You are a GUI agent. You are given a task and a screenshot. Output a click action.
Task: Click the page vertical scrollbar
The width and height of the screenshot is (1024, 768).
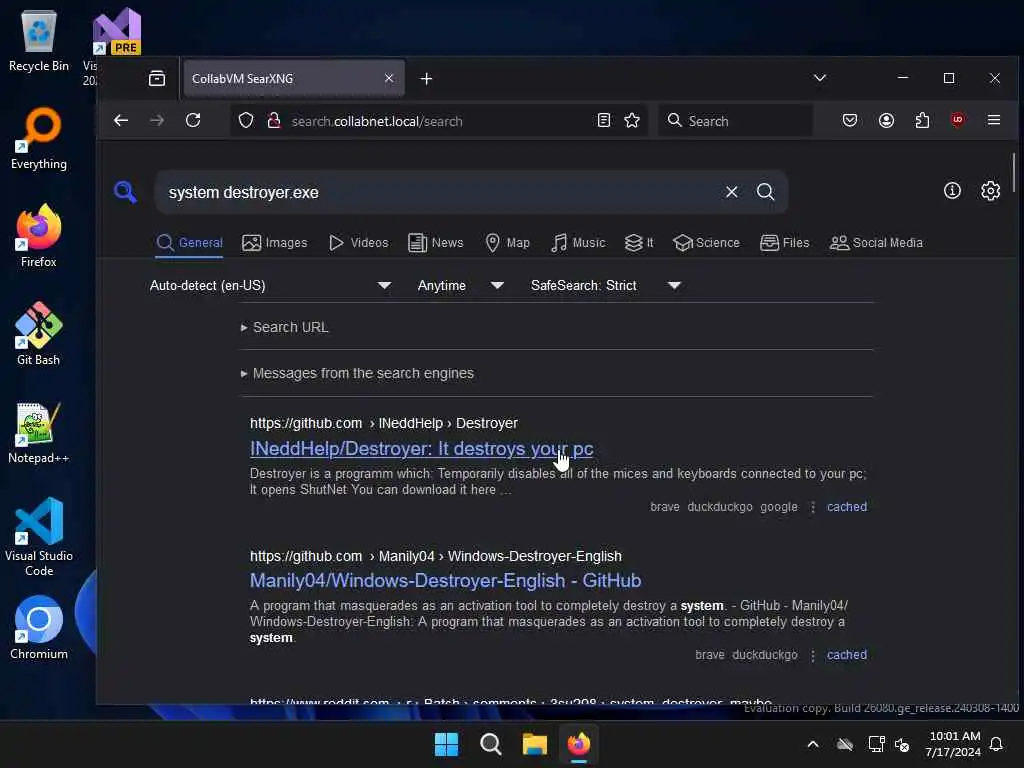[1014, 172]
